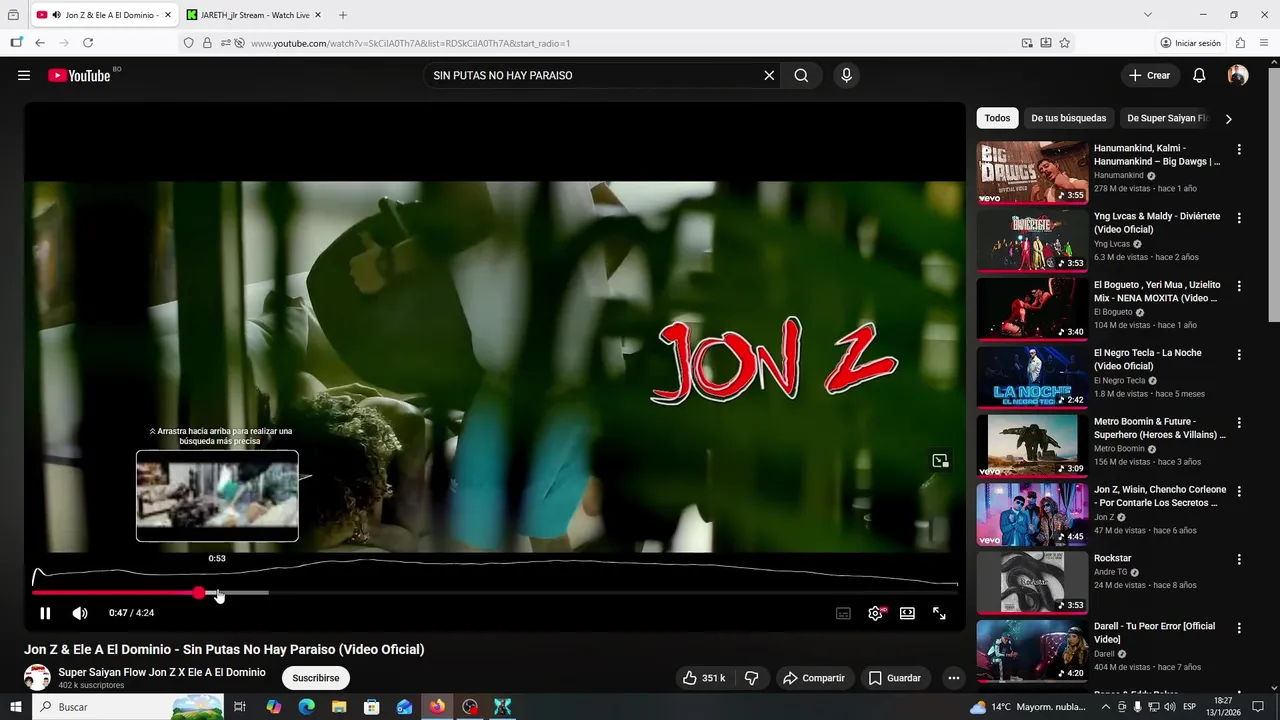
Task: Click the Iniciar sesión browser button
Action: 1191,43
